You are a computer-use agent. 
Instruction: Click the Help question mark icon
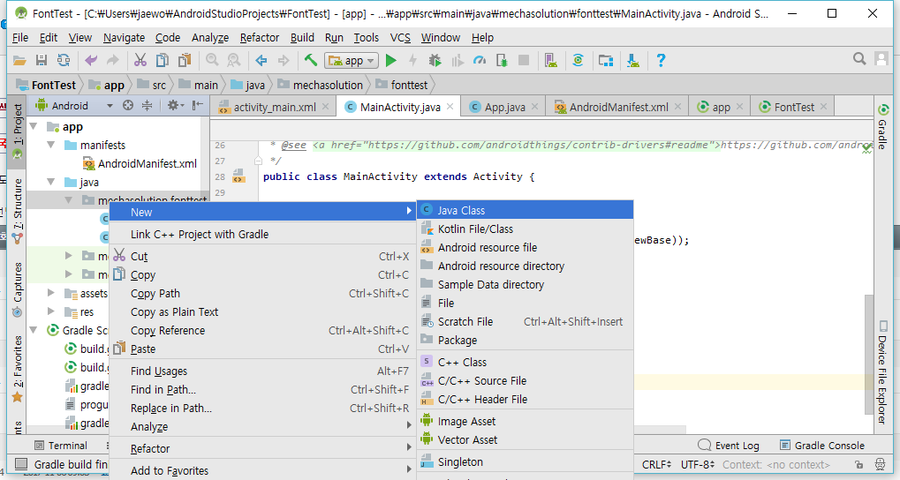(x=661, y=60)
